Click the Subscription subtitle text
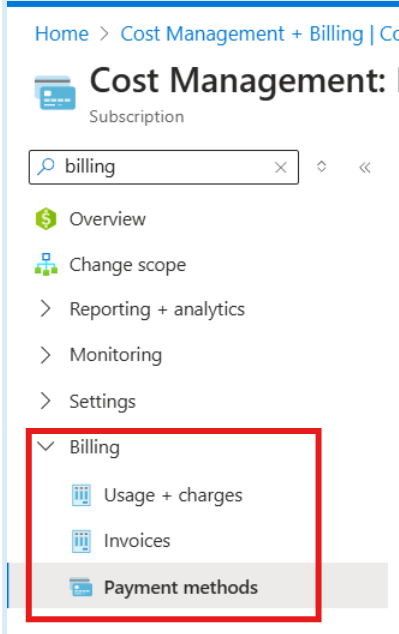The height and width of the screenshot is (634, 399). [137, 117]
